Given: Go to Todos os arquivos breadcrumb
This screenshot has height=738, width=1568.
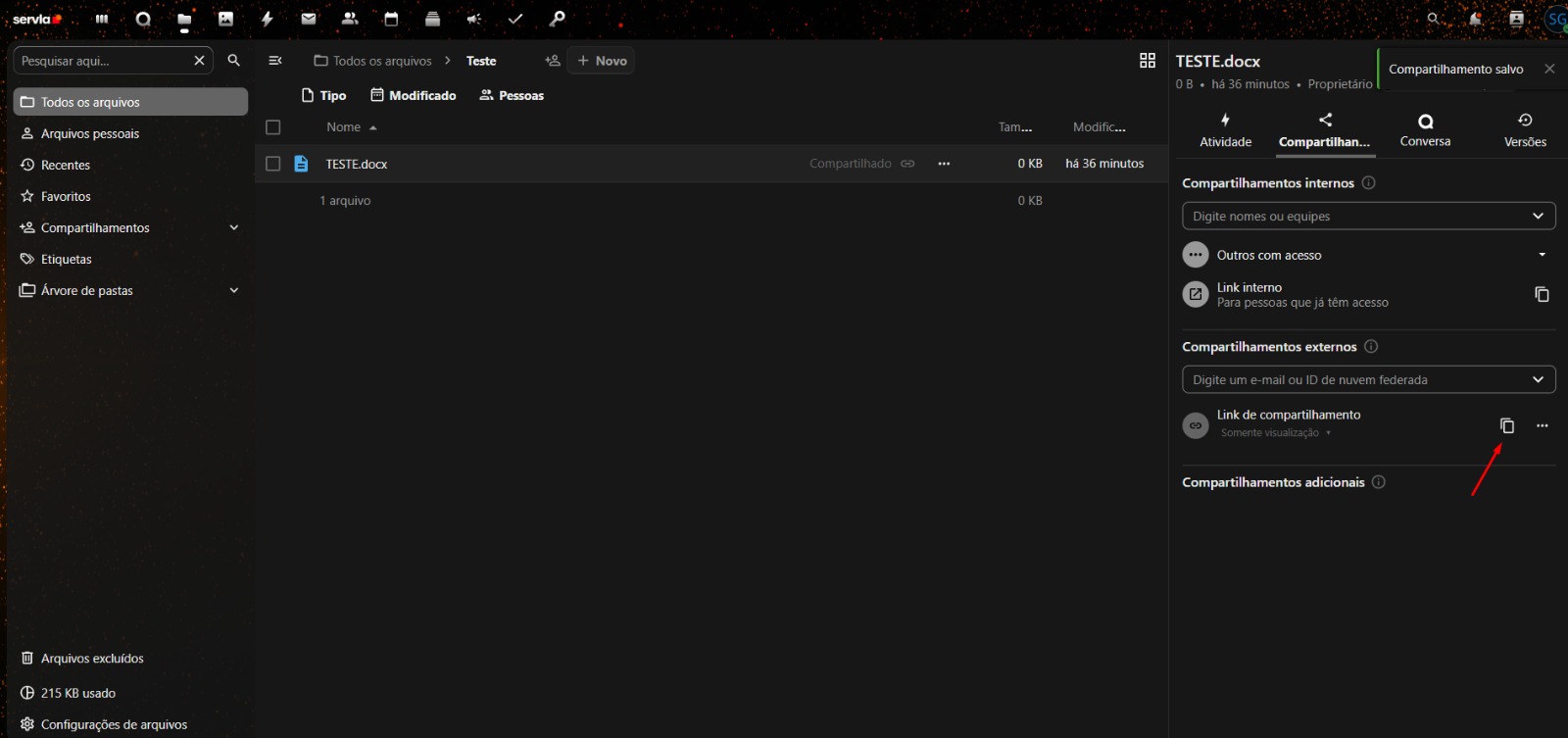Looking at the screenshot, I should click(372, 61).
